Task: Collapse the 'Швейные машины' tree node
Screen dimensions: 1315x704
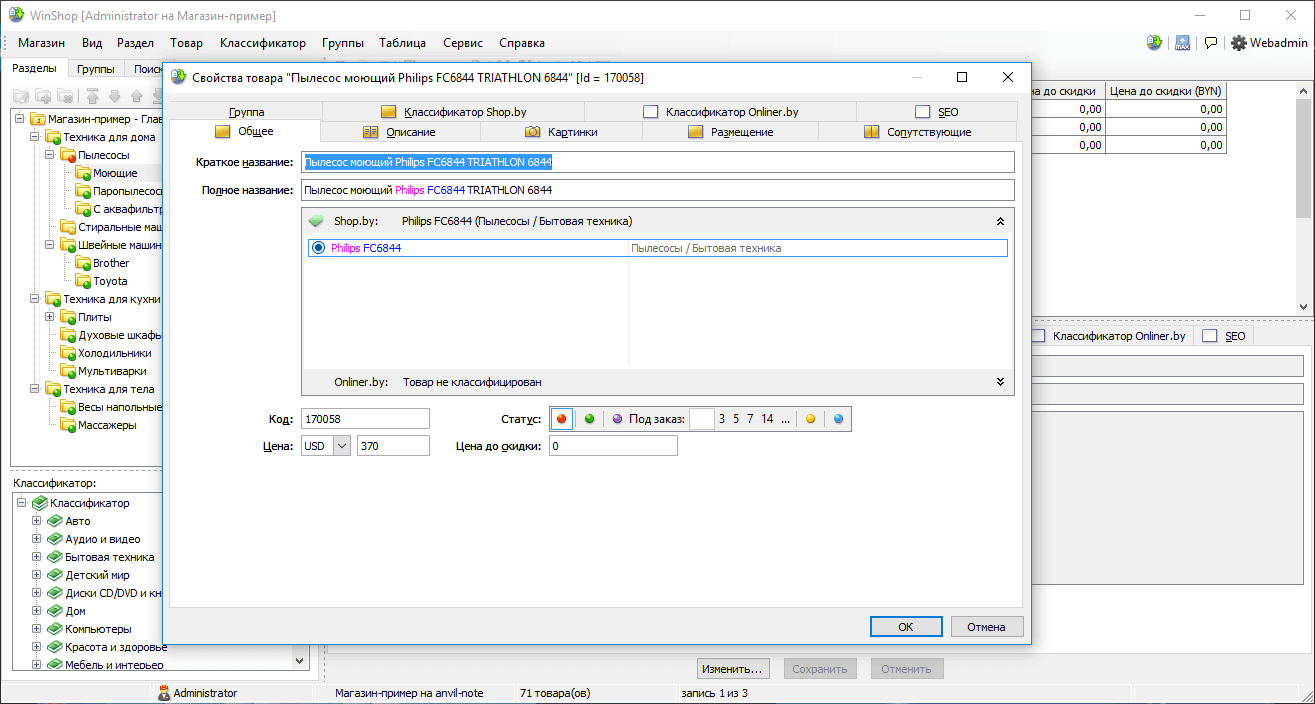Action: click(50, 245)
